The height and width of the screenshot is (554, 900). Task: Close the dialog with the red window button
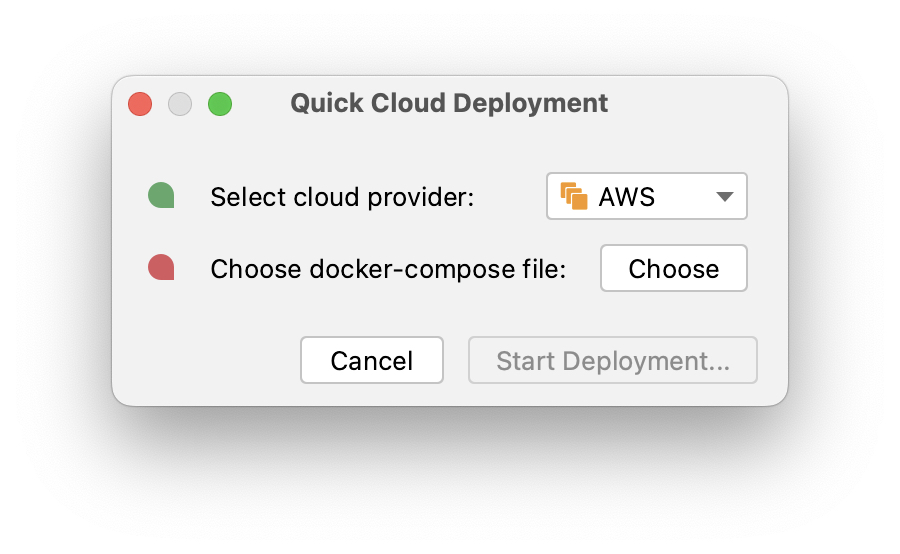(x=140, y=104)
